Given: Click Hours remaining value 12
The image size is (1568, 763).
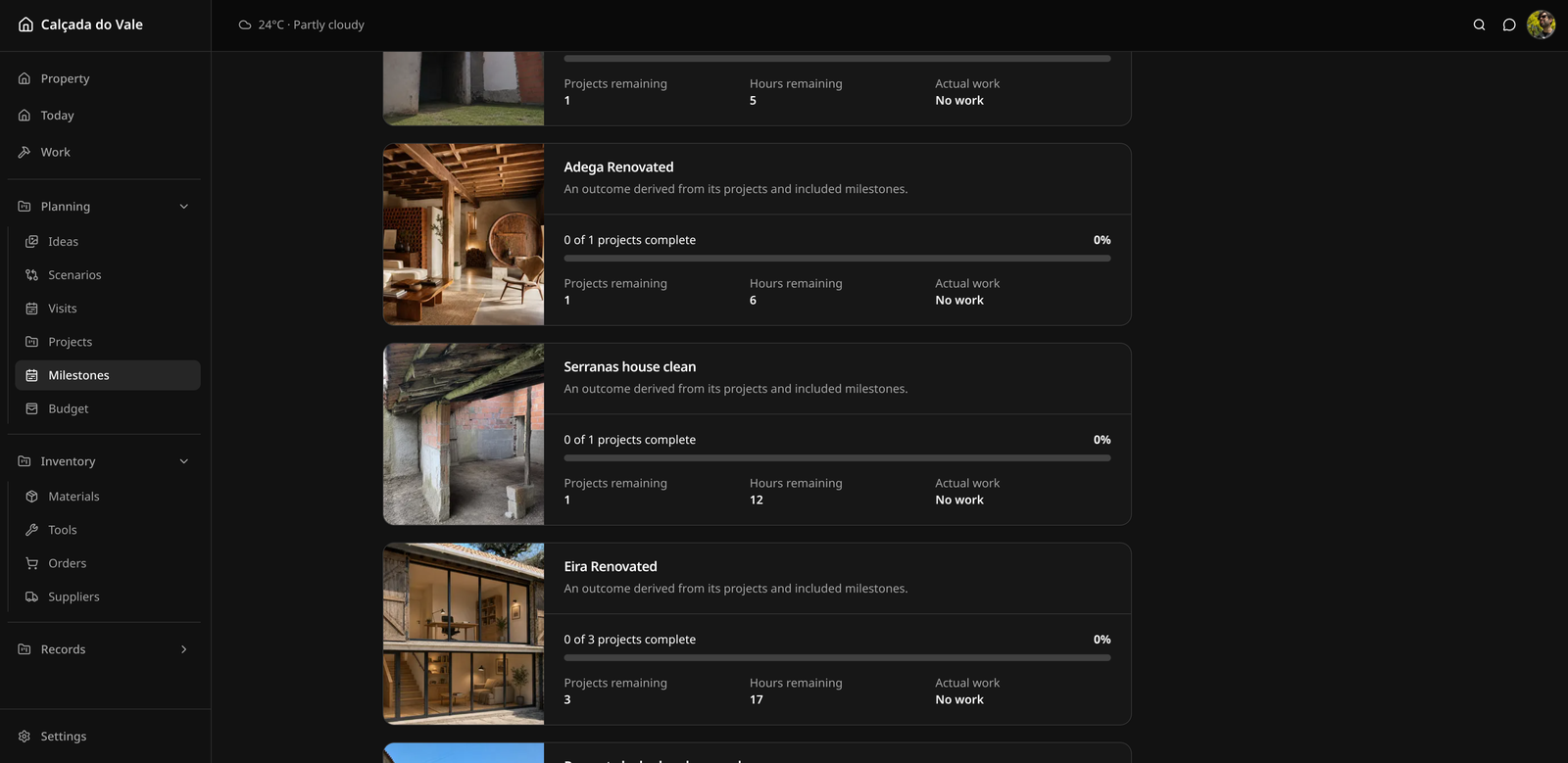Looking at the screenshot, I should [x=757, y=501].
